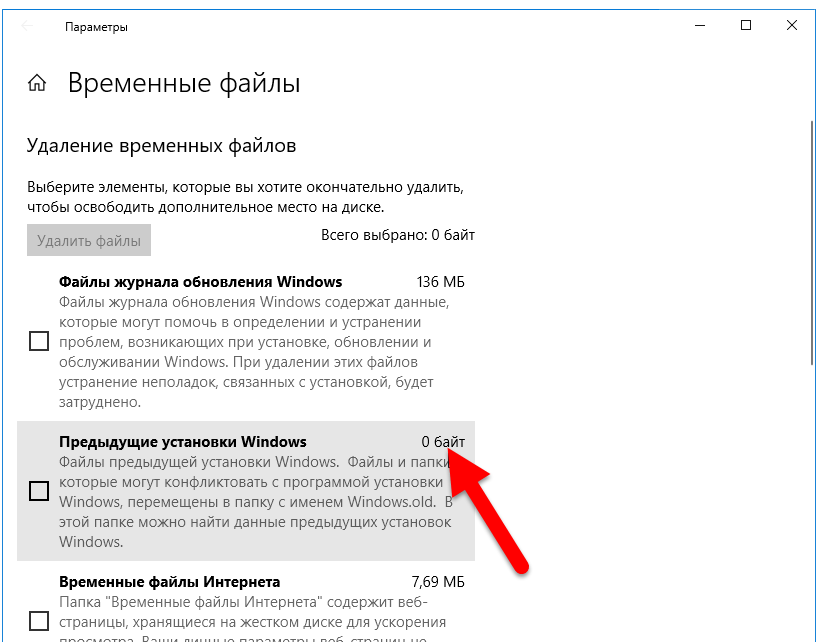Click the vertical scrollbar thumb
The width and height of the screenshot is (821, 642).
(812, 243)
